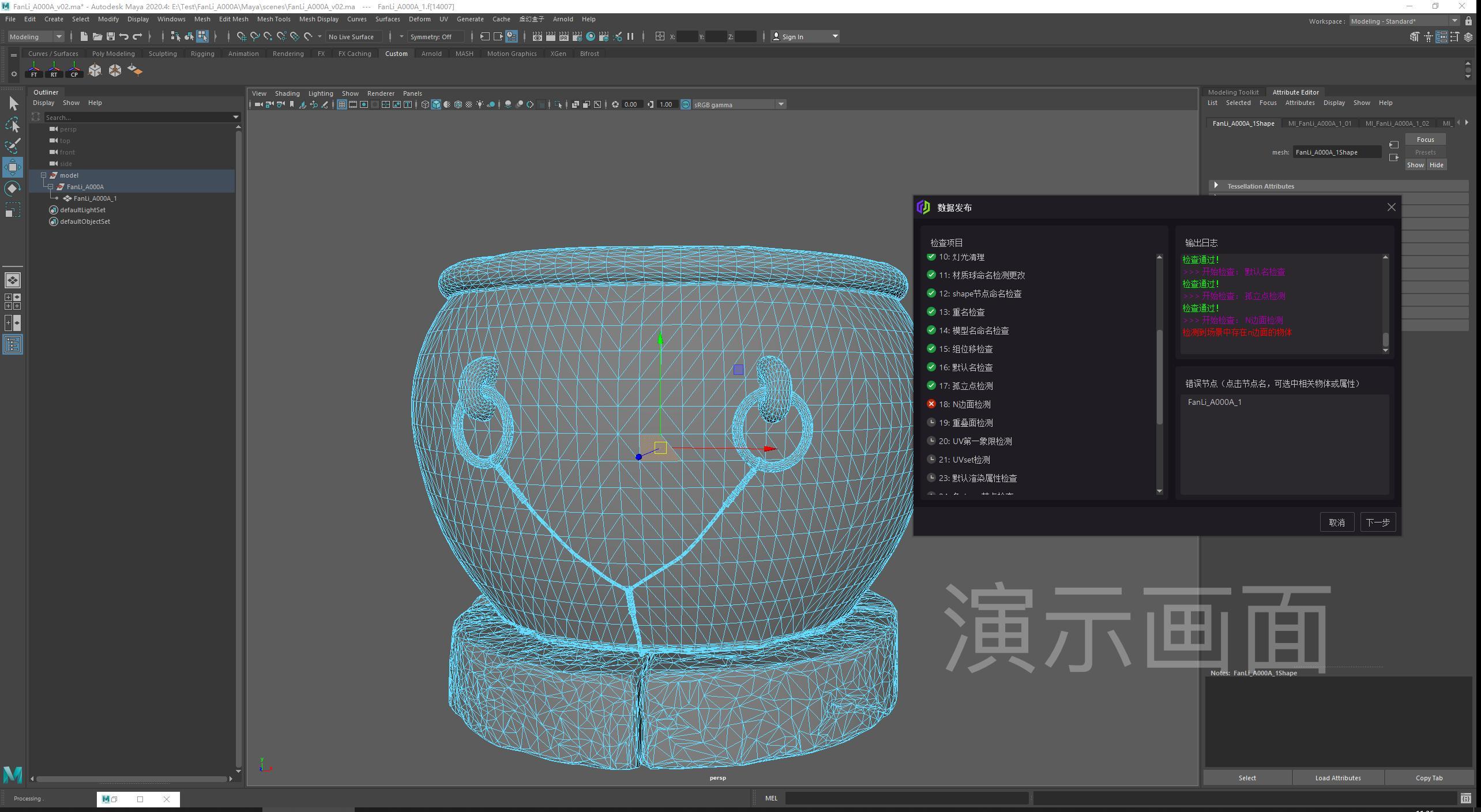Select the Scale tool in the toolbox
This screenshot has height=812, width=1481.
click(13, 210)
